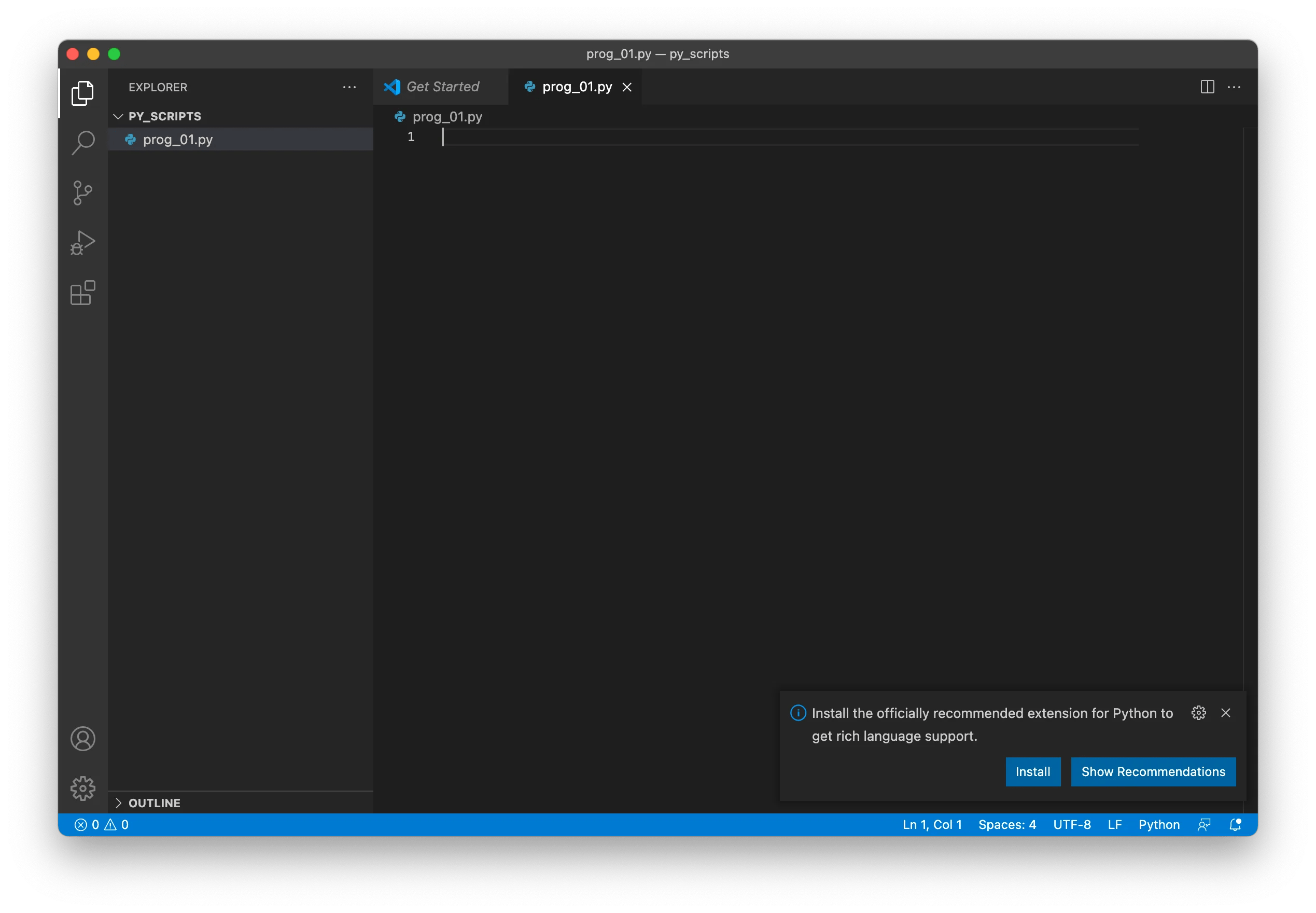
Task: Open the Accounts menu icon
Action: 83,739
